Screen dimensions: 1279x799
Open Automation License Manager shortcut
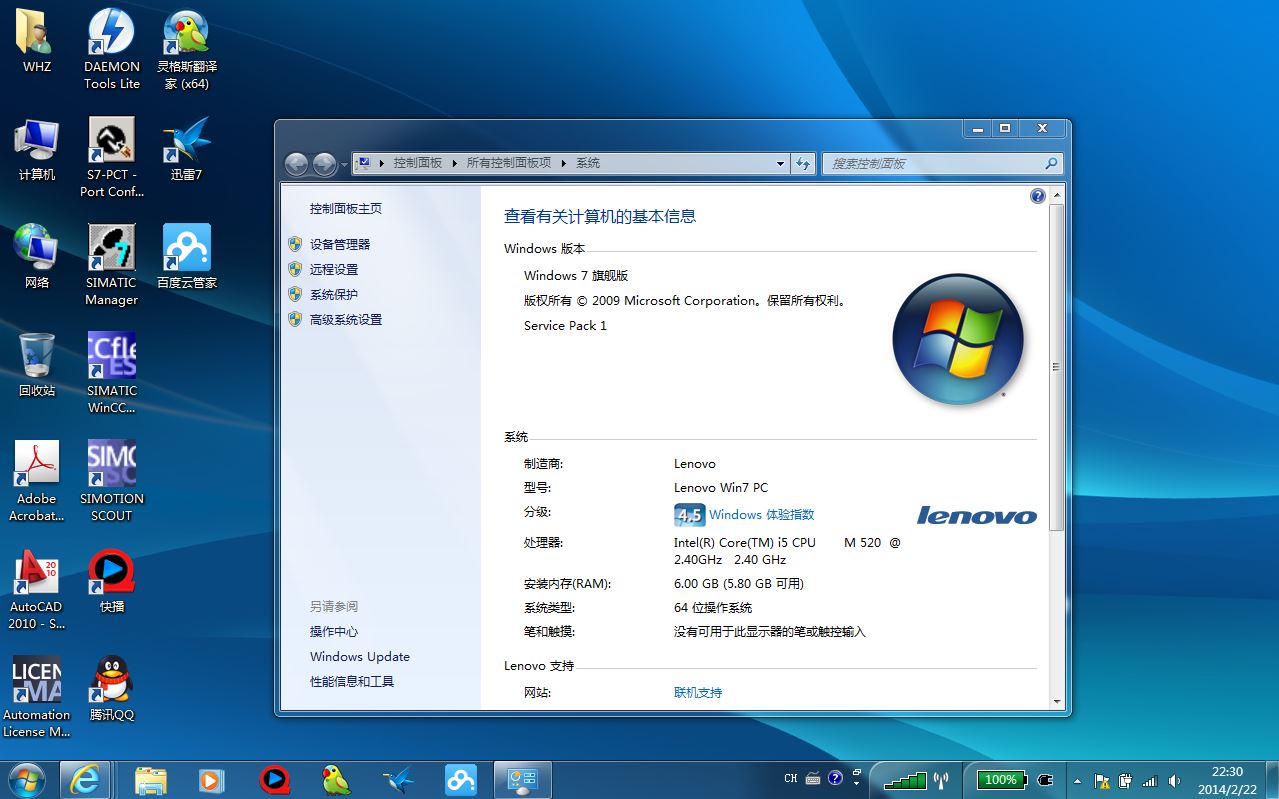tap(37, 697)
